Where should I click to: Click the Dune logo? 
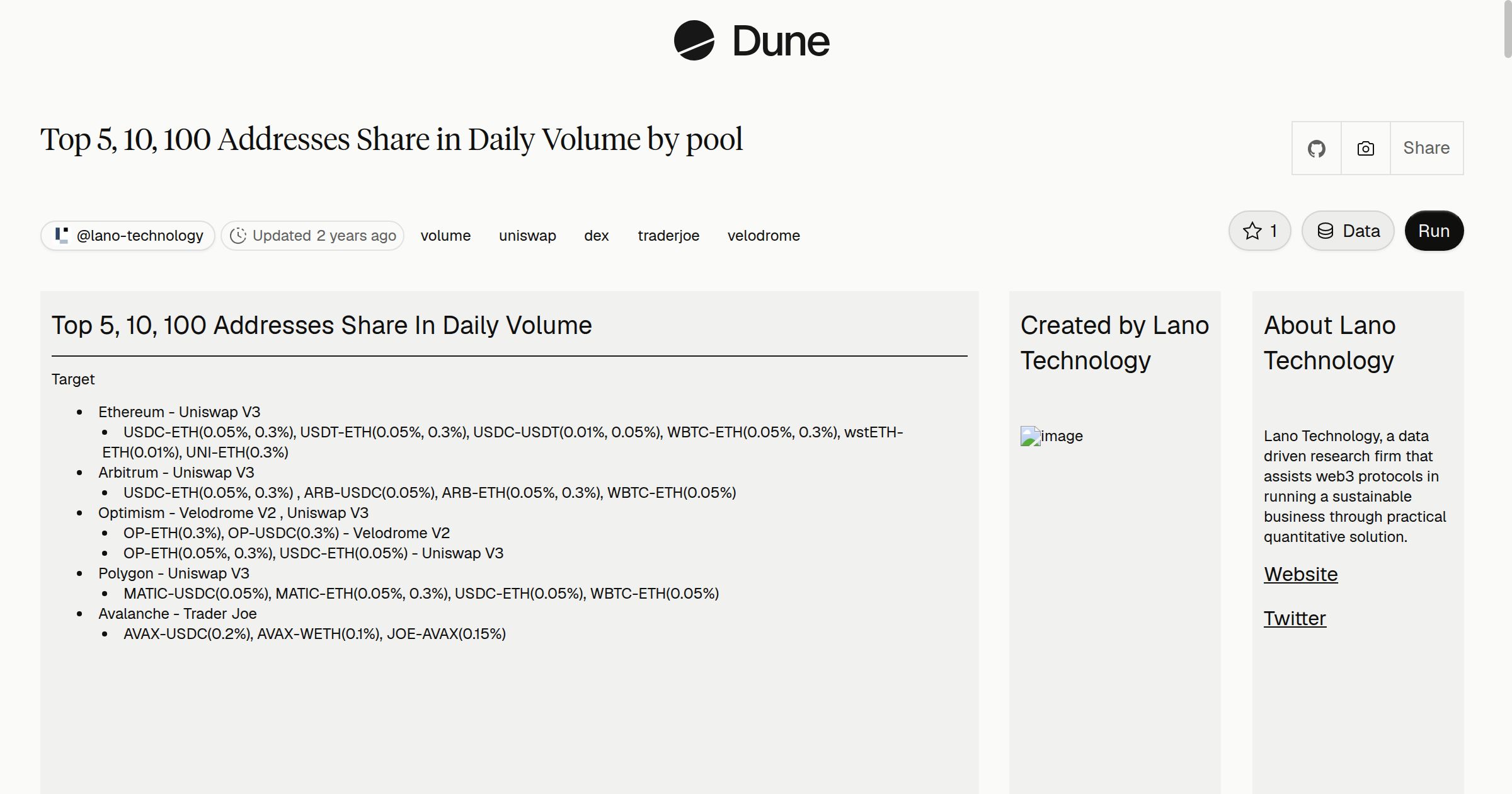752,41
